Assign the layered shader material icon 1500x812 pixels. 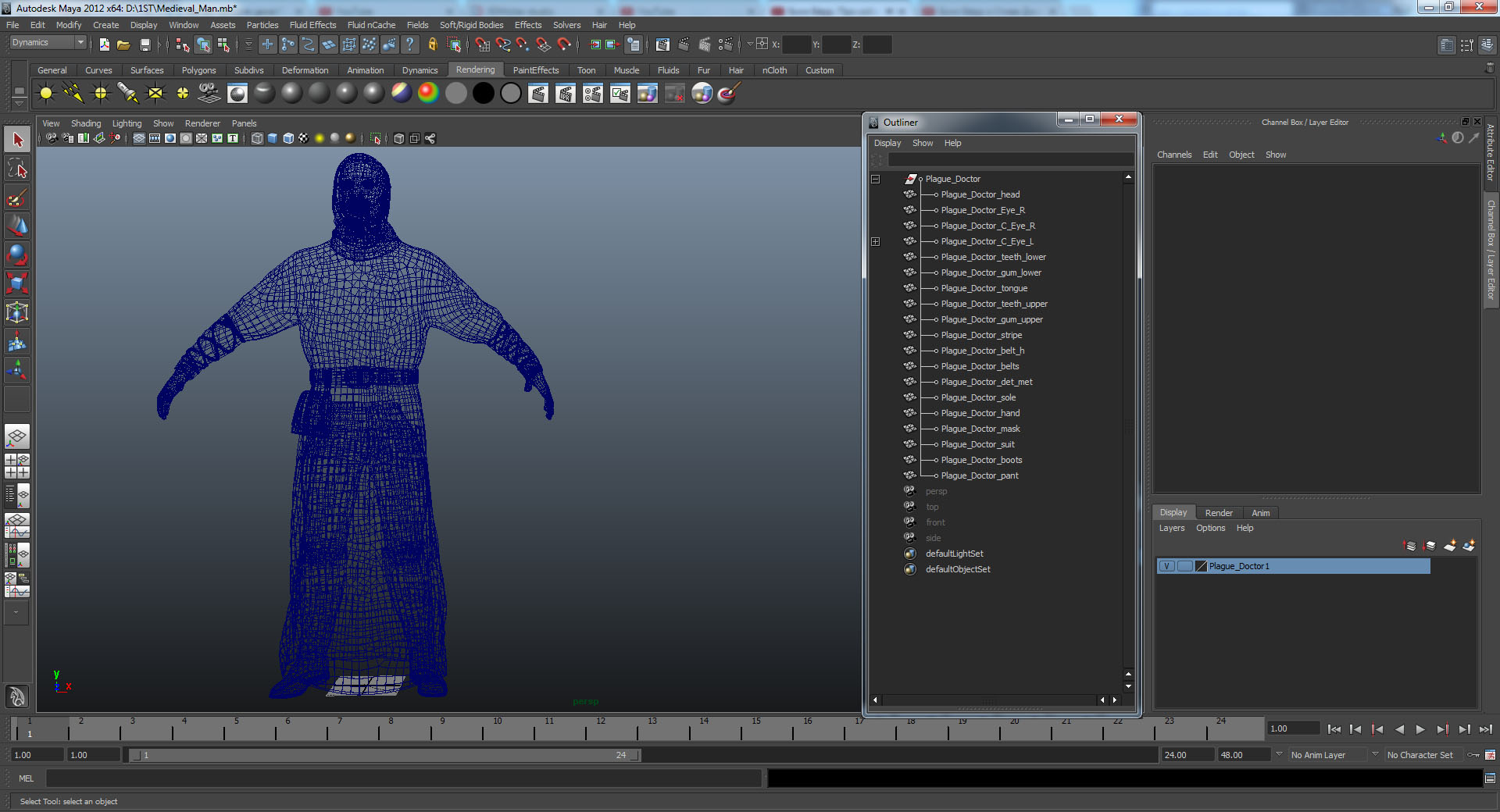(x=401, y=94)
